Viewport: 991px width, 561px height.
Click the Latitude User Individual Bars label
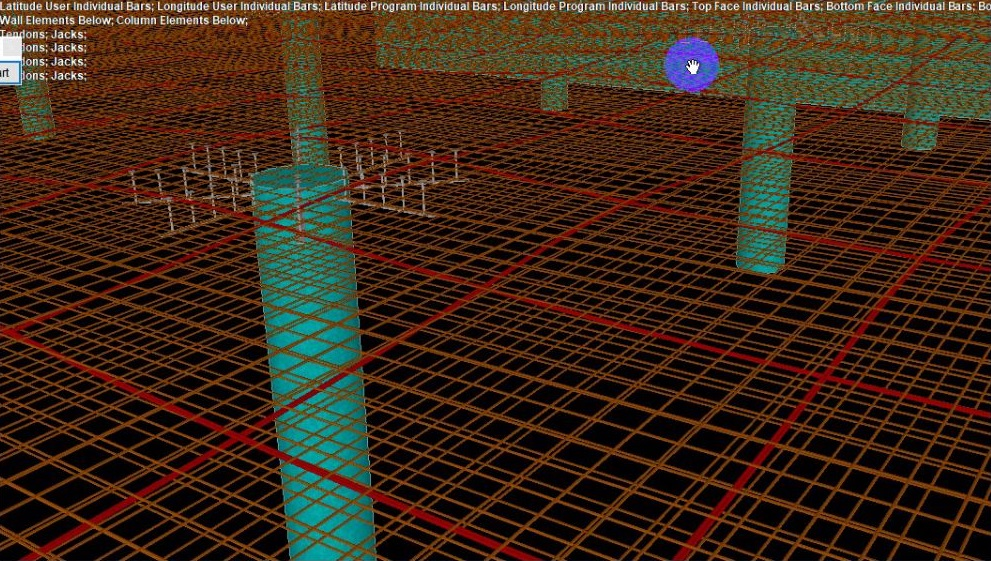coord(76,6)
